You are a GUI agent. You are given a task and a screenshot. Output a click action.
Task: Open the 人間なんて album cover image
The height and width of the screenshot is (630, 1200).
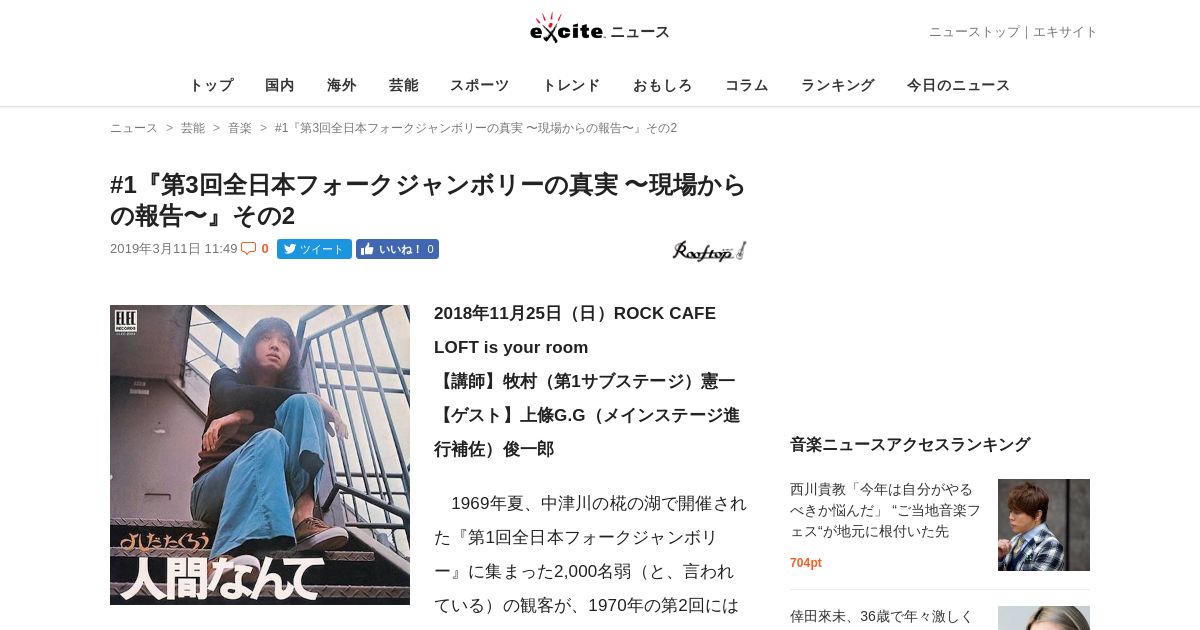[x=260, y=455]
